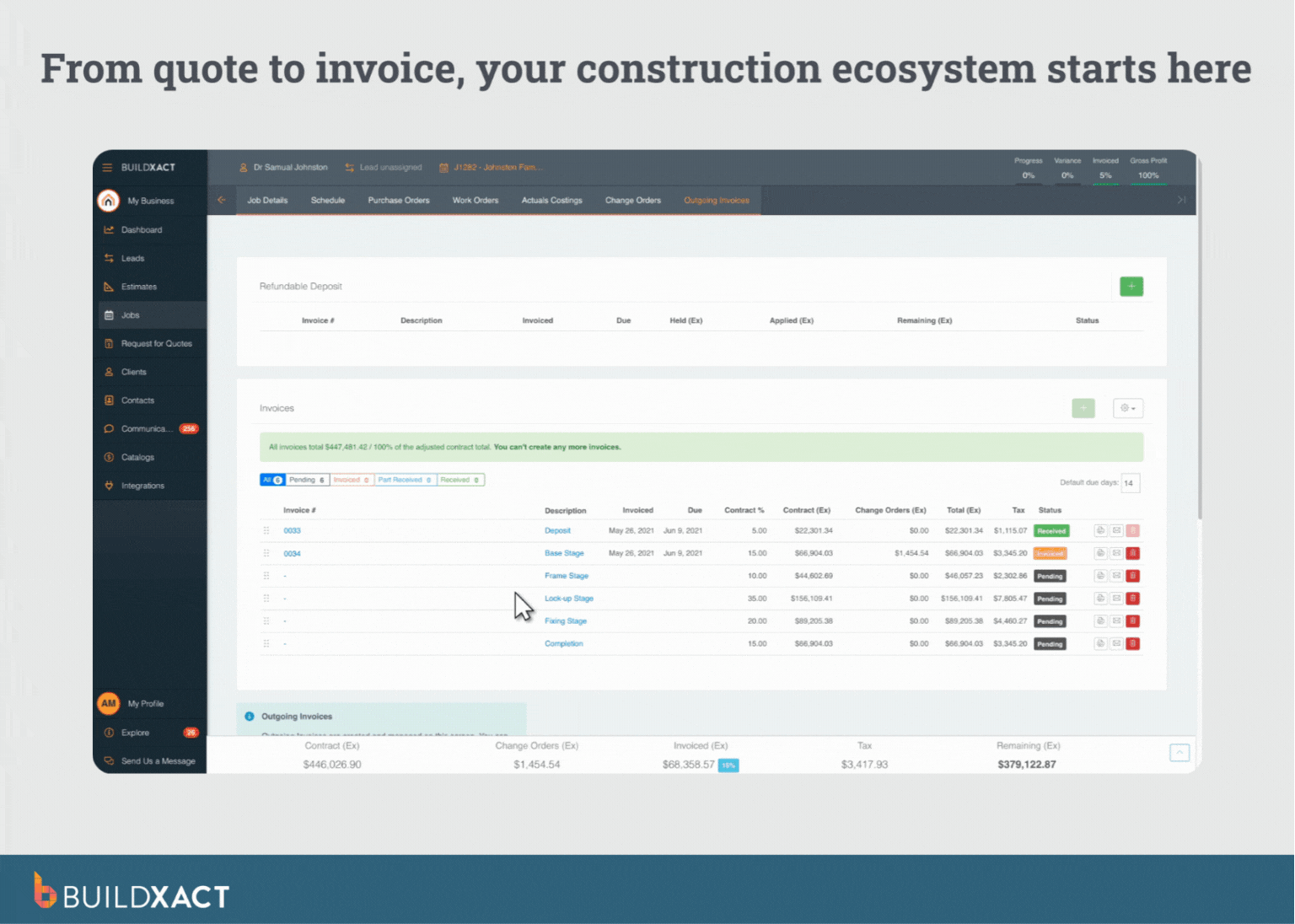Open Integrations from the sidebar

142,486
